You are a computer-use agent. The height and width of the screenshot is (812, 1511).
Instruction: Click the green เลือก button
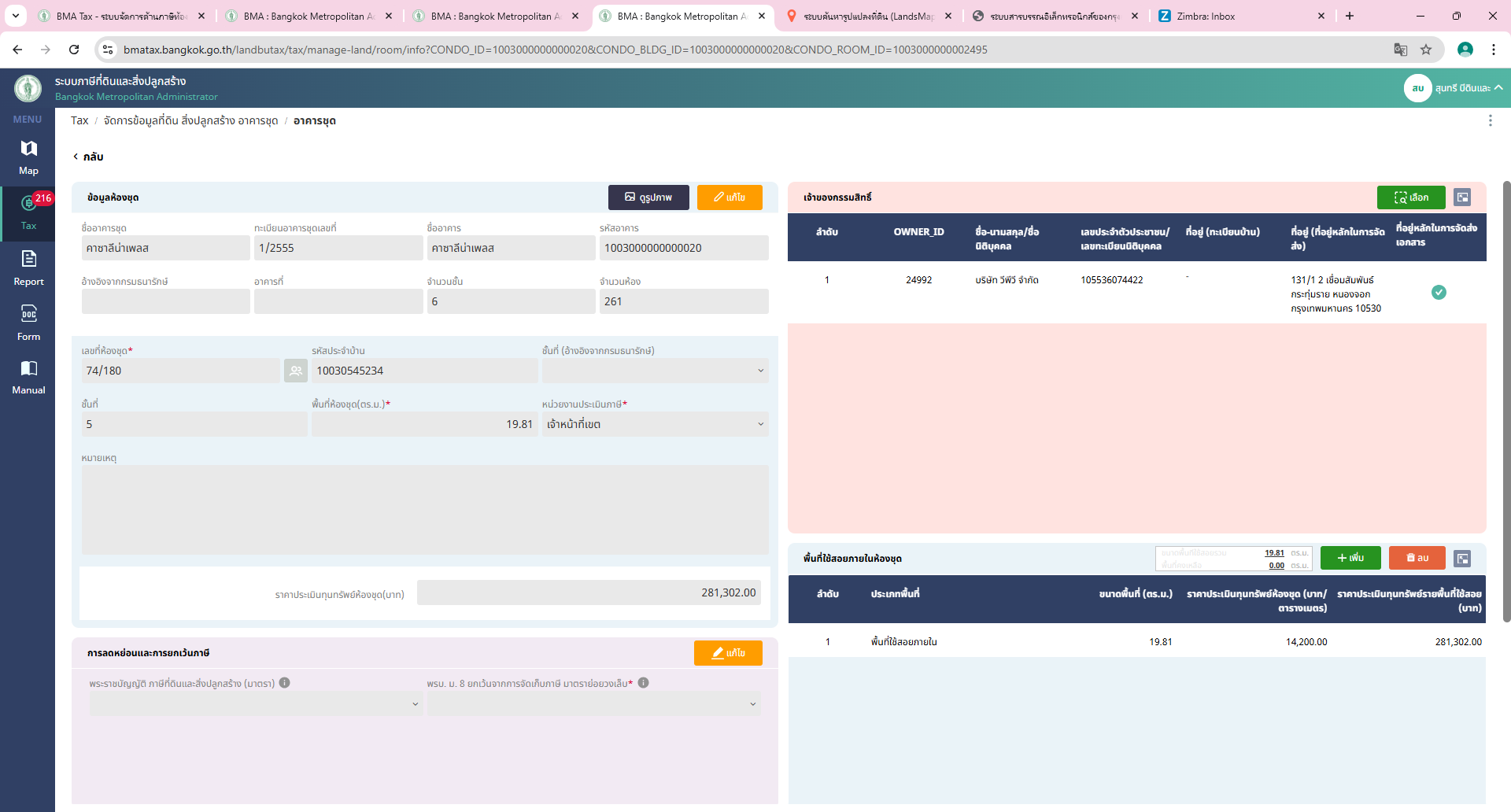(x=1410, y=197)
